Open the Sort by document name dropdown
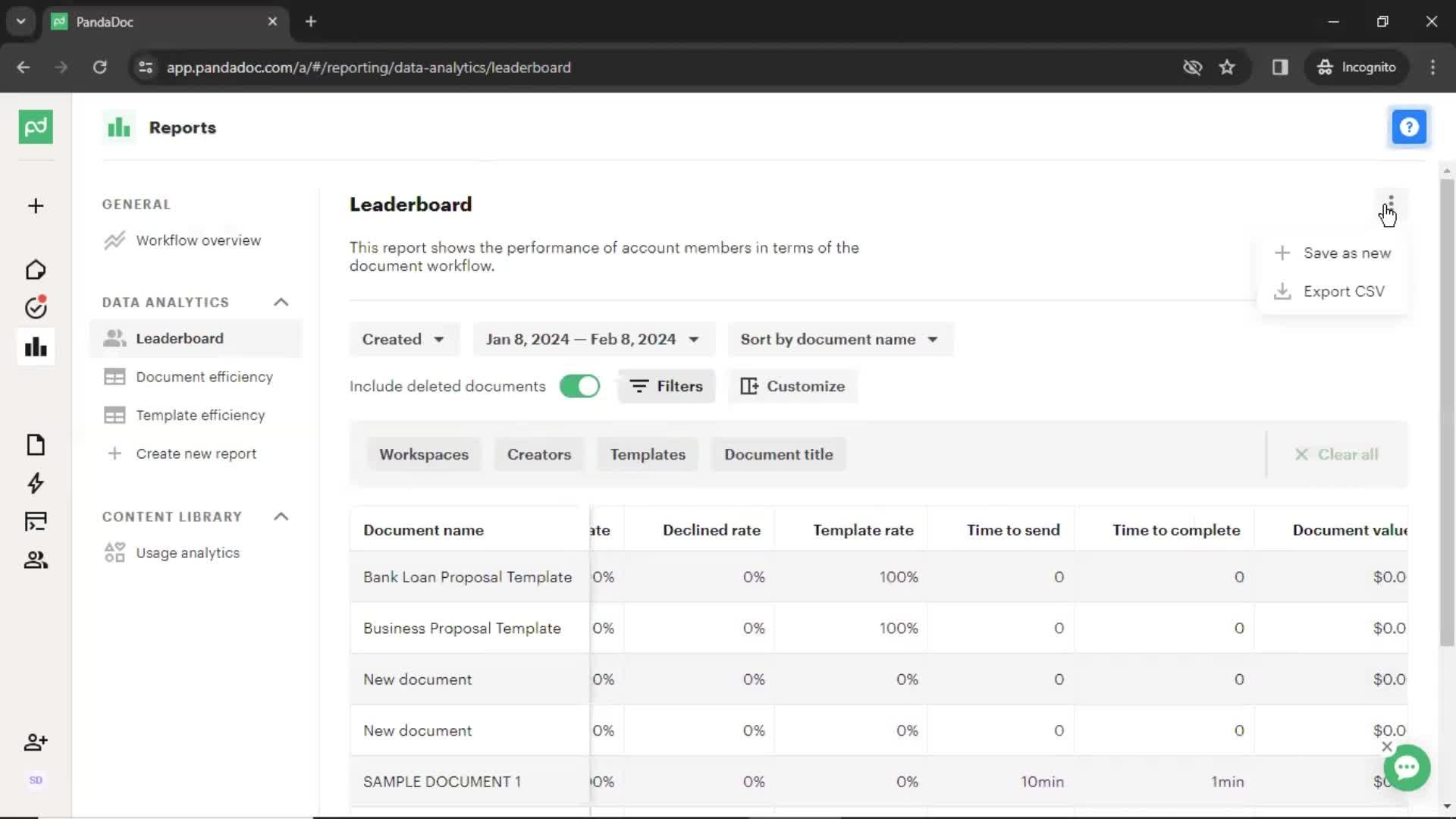 [x=838, y=339]
